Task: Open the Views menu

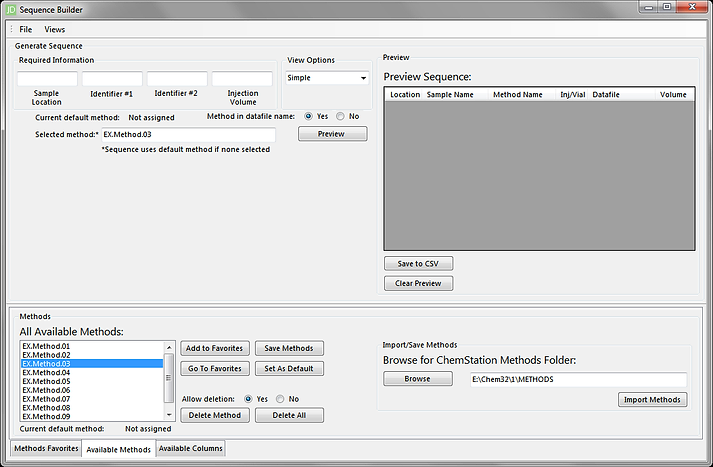Action: tap(55, 29)
